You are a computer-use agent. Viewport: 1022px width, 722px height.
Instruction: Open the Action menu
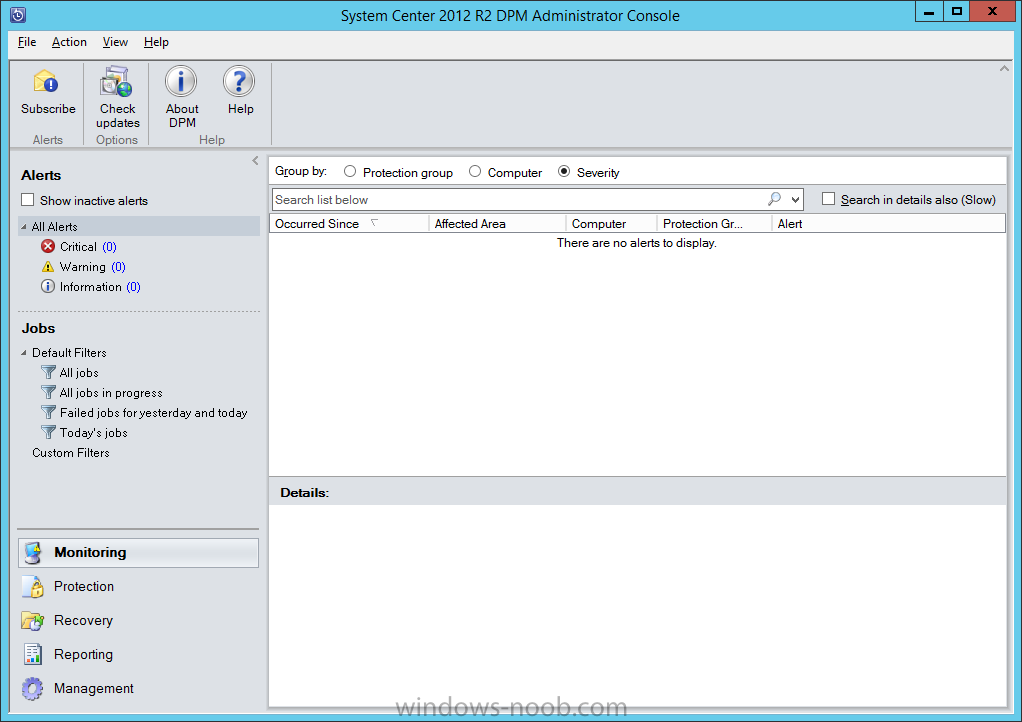(69, 42)
